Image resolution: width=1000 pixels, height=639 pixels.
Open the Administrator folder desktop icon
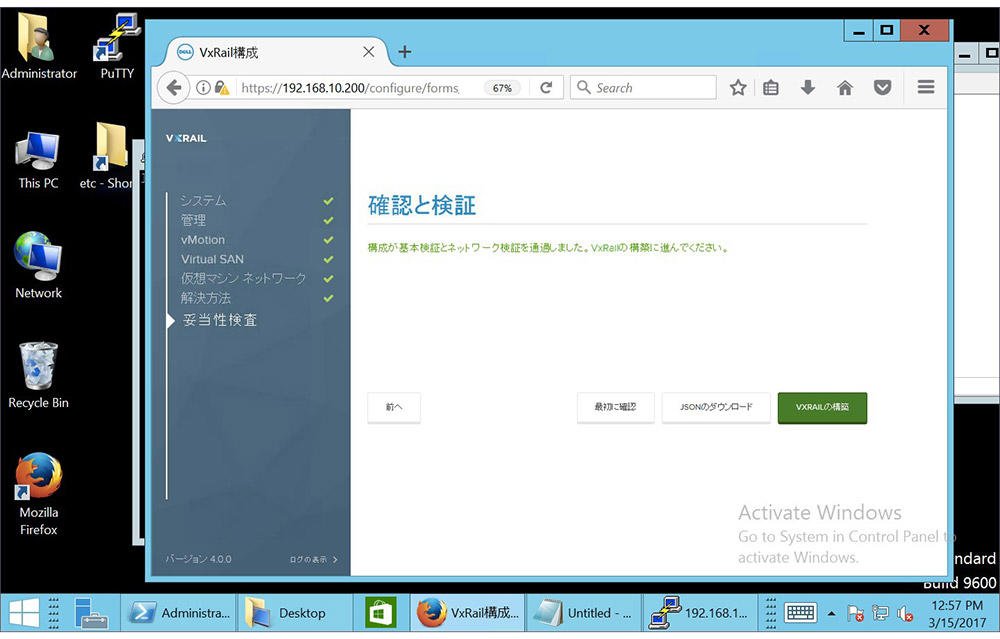pyautogui.click(x=39, y=46)
